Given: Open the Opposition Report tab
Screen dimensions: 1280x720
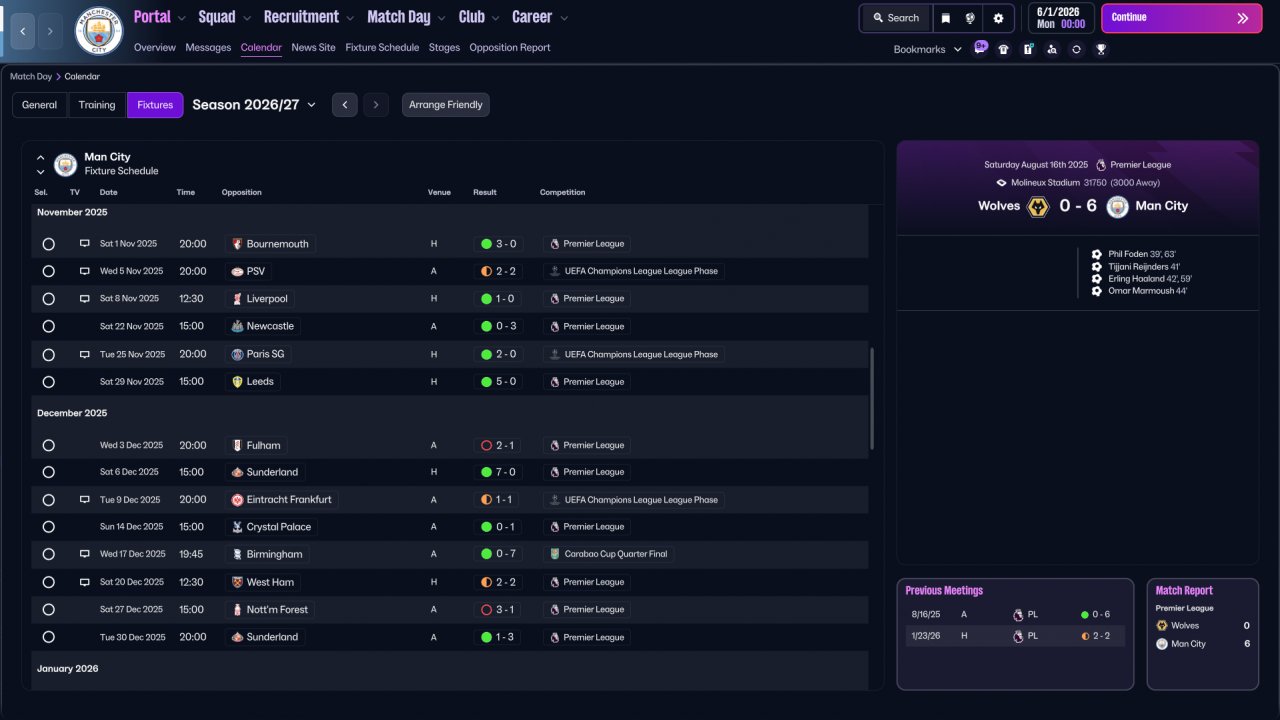Looking at the screenshot, I should [510, 47].
